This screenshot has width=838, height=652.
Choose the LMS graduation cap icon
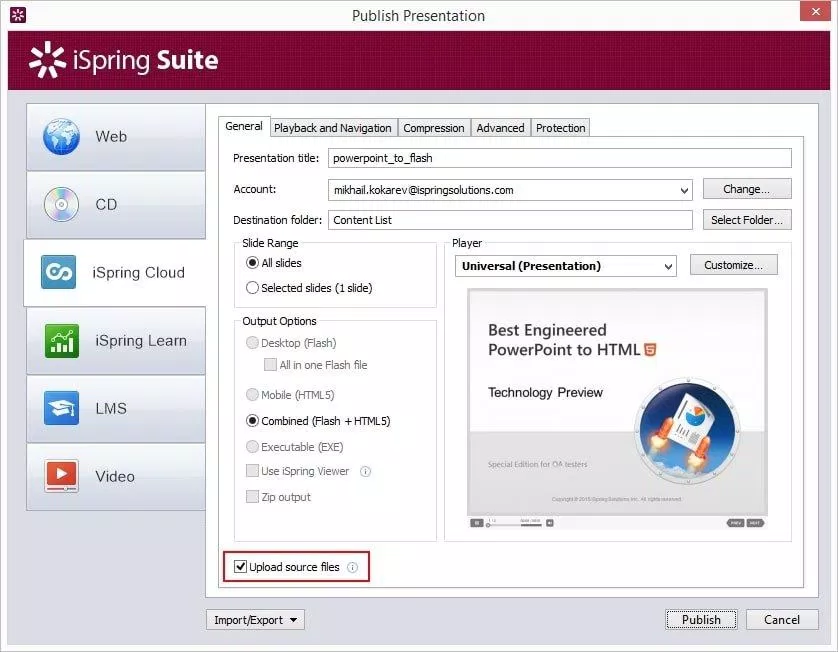[x=61, y=408]
